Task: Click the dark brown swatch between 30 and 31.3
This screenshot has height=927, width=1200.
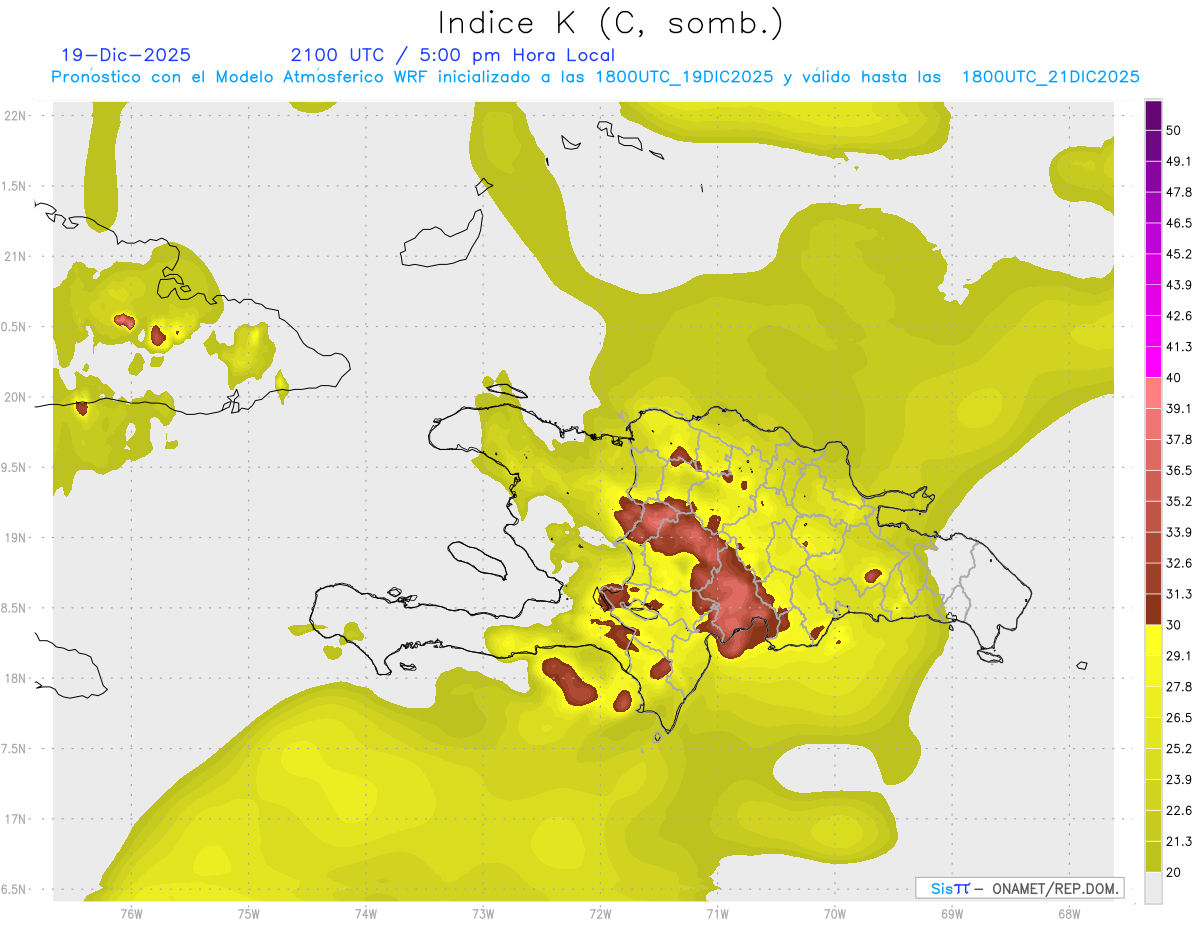Action: click(1153, 610)
